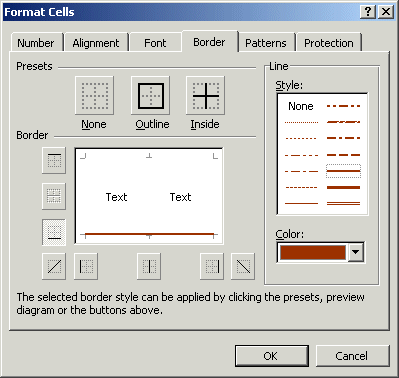Confirm with the OK button
The width and height of the screenshot is (399, 378).
271,356
